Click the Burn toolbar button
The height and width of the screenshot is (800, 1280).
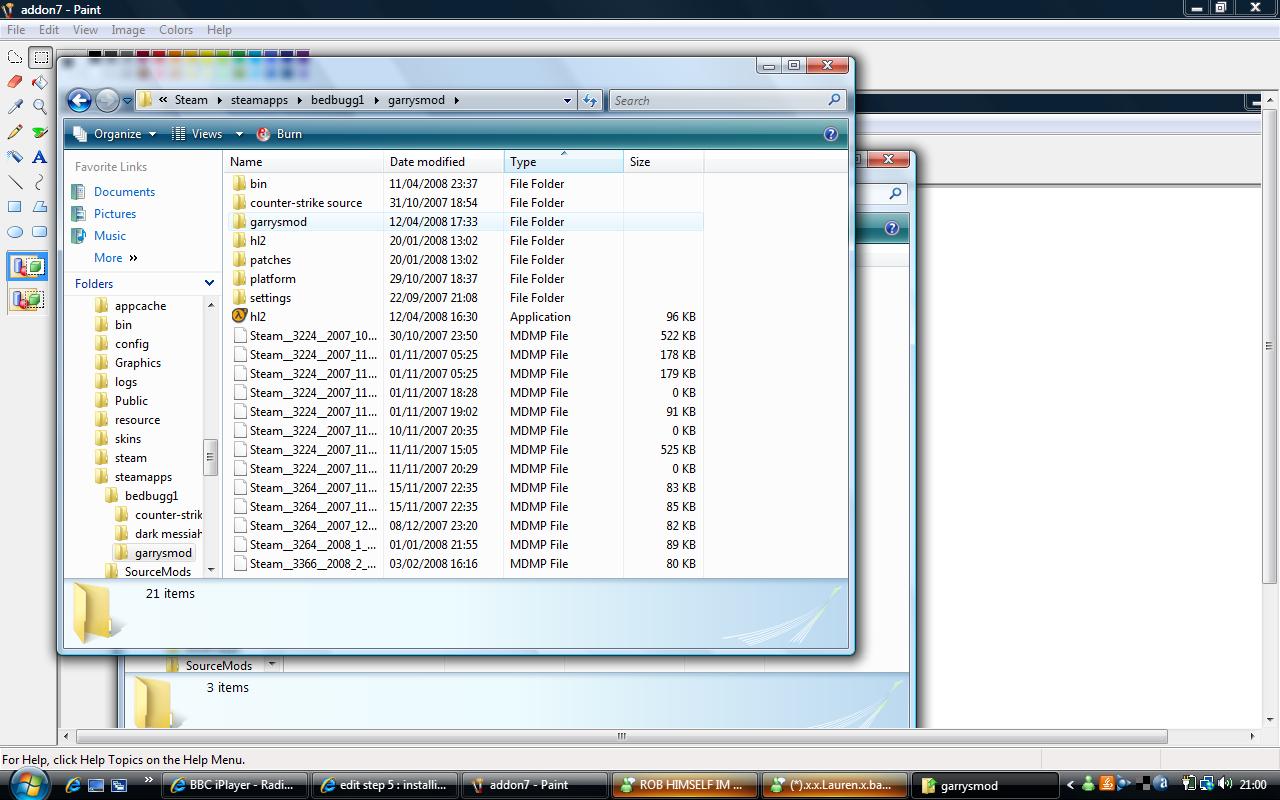coord(279,134)
